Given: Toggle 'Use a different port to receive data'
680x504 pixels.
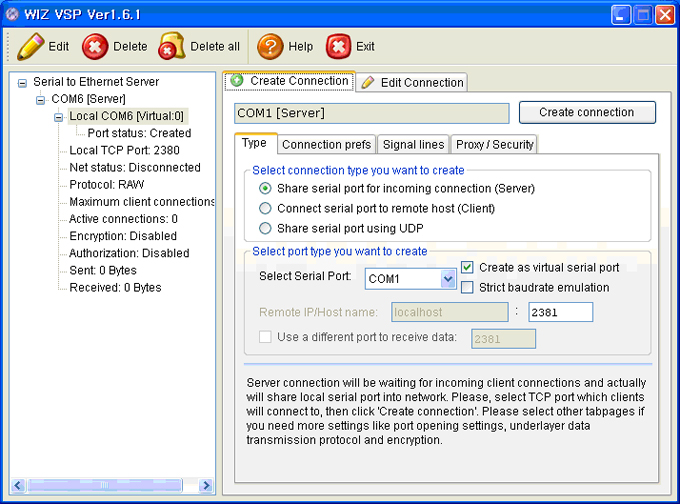Looking at the screenshot, I should click(265, 337).
